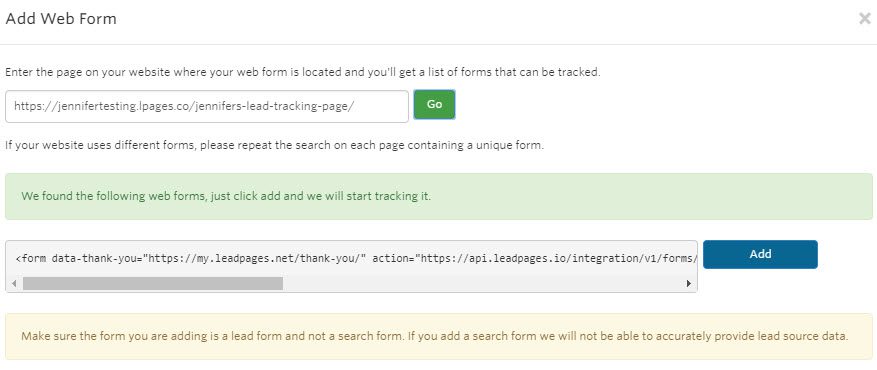The image size is (877, 370).
Task: Click the blue Add button
Action: pos(760,254)
